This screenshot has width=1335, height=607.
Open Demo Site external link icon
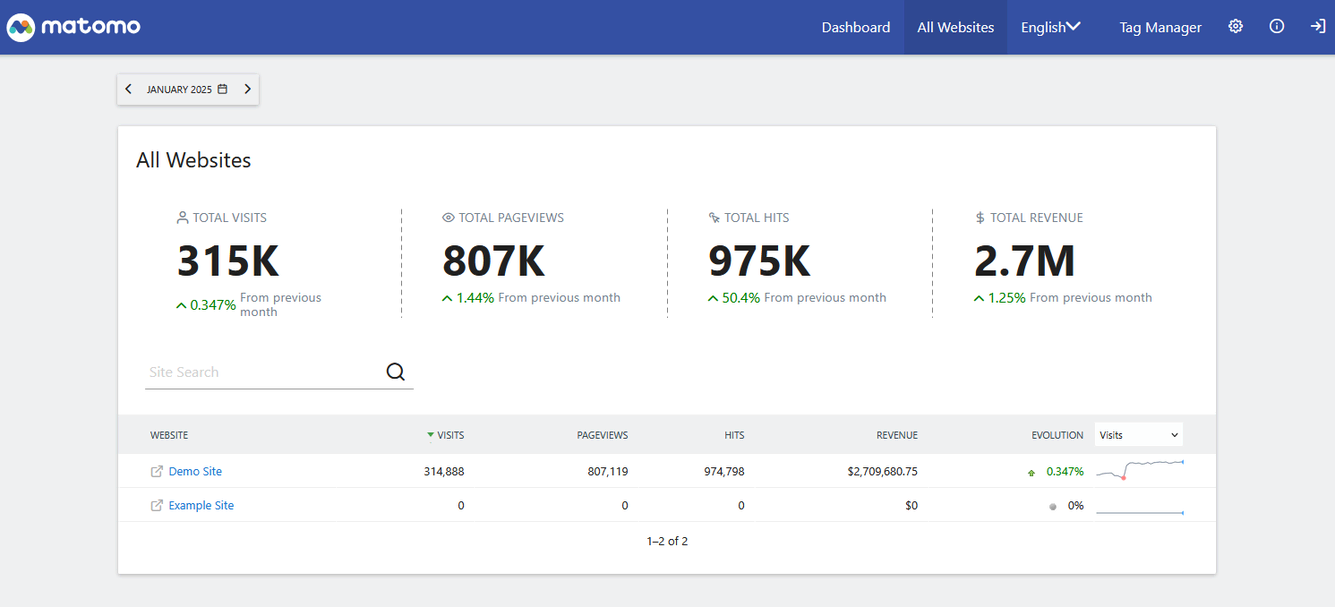[156, 472]
